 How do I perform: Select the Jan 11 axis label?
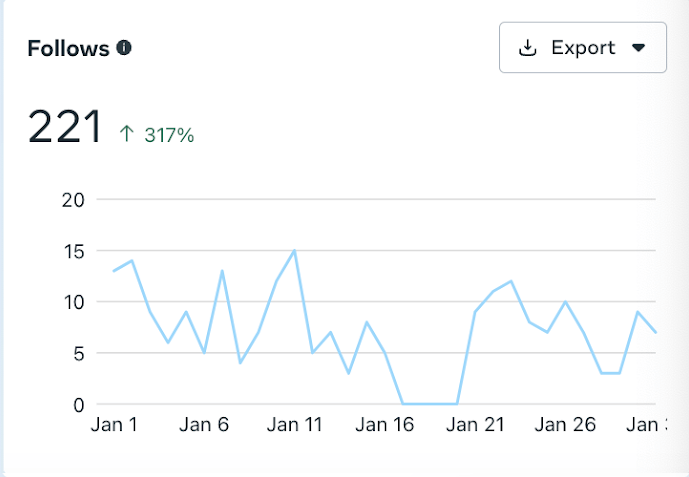pyautogui.click(x=294, y=425)
